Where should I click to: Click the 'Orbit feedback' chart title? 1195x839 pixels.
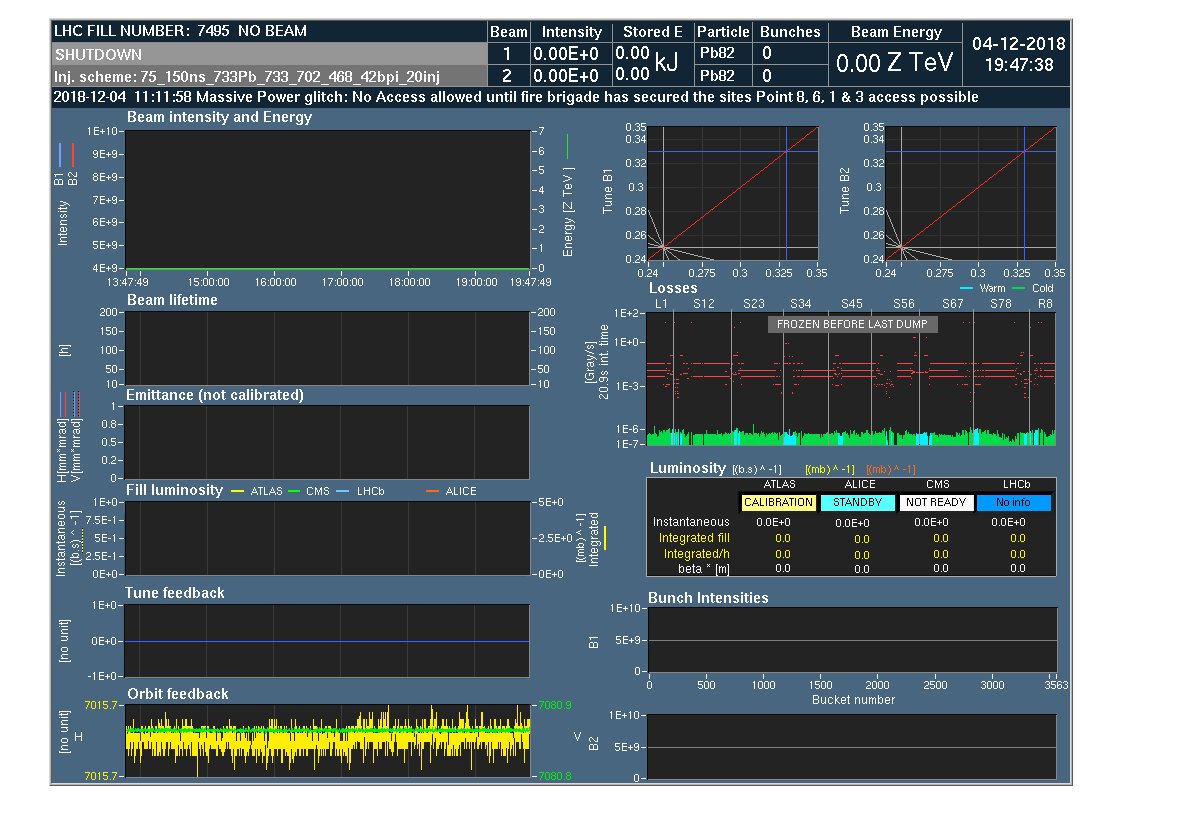(x=178, y=693)
